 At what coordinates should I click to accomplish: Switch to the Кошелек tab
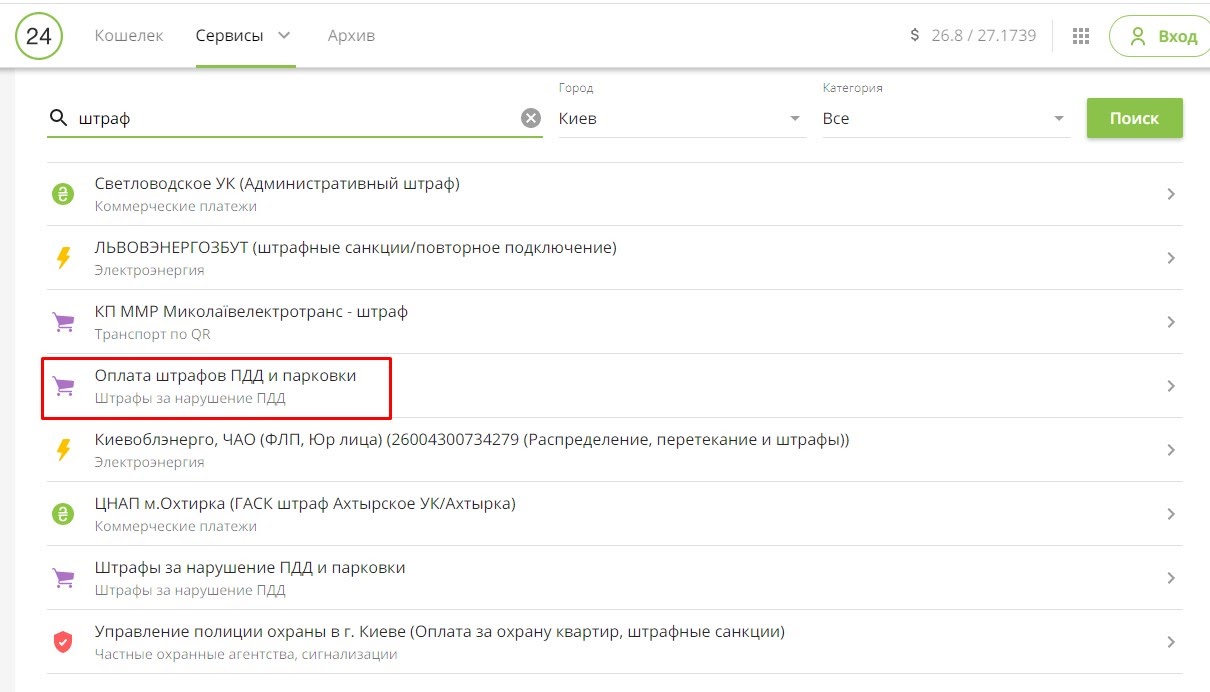click(129, 36)
